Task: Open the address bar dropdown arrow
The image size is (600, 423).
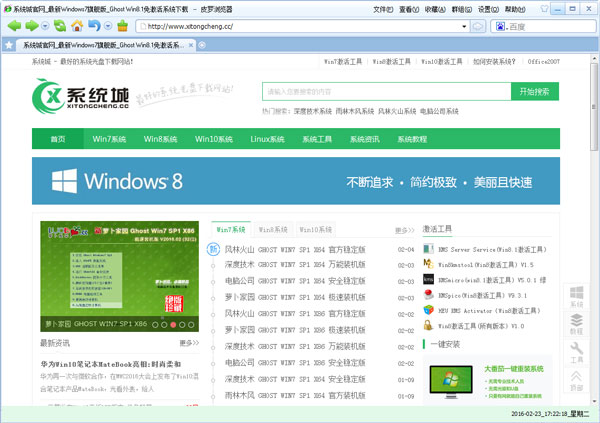Action: point(464,26)
